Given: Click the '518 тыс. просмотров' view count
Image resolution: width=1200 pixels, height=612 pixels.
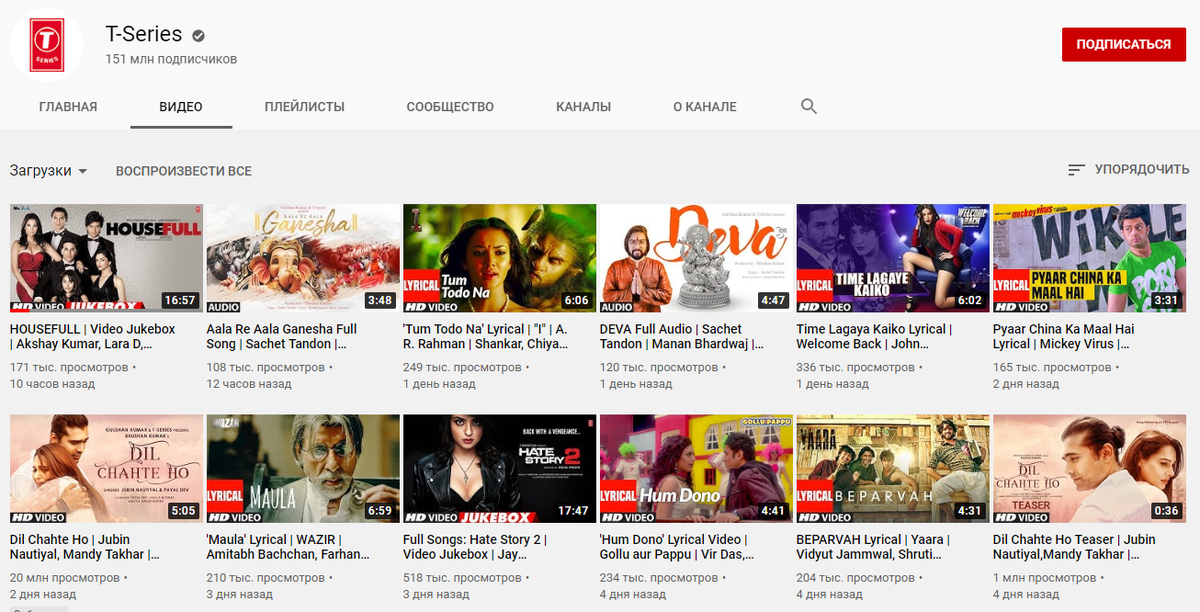Looking at the screenshot, I should [x=463, y=578].
